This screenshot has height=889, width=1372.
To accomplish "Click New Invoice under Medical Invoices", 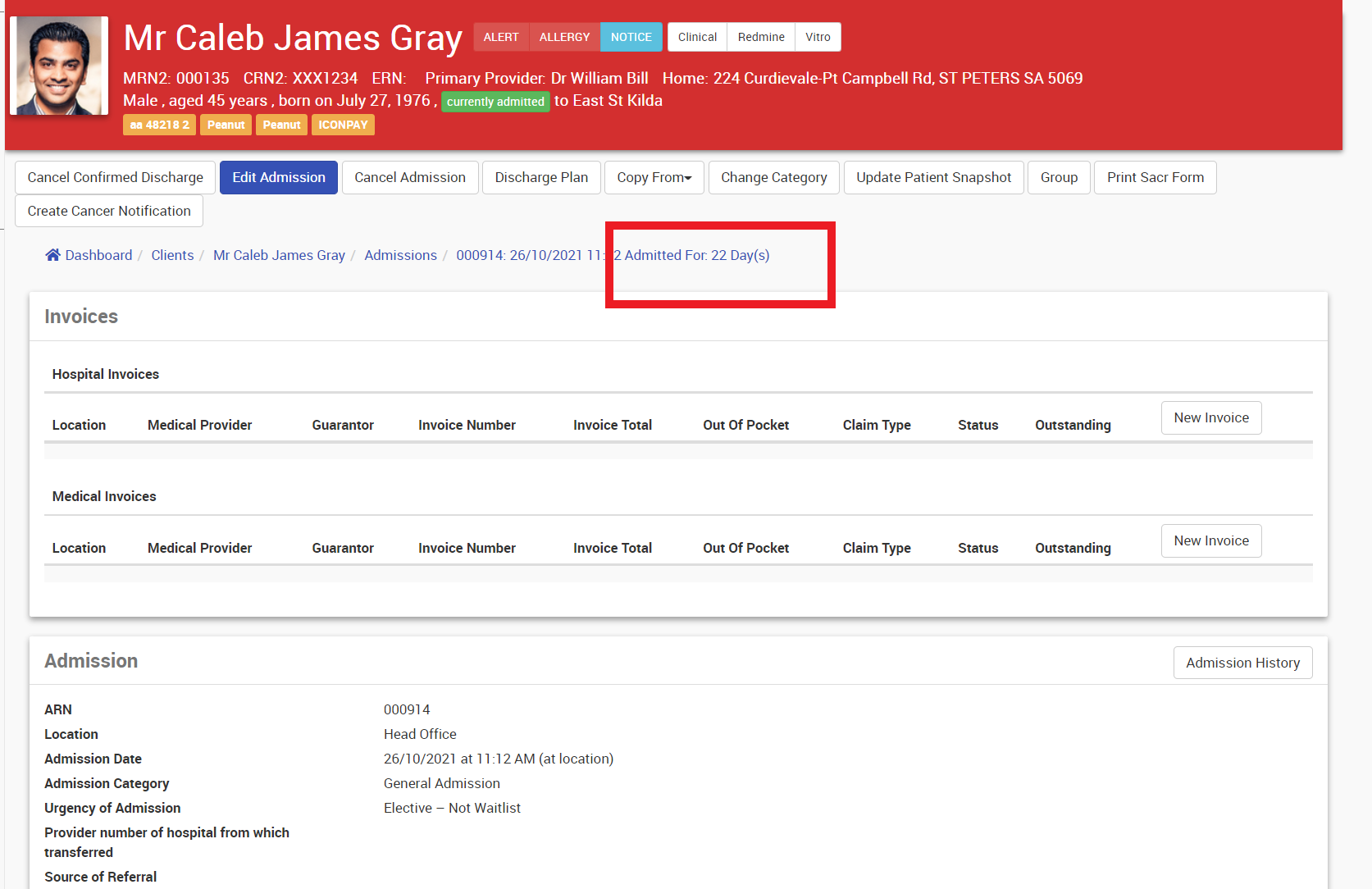I will (1210, 540).
